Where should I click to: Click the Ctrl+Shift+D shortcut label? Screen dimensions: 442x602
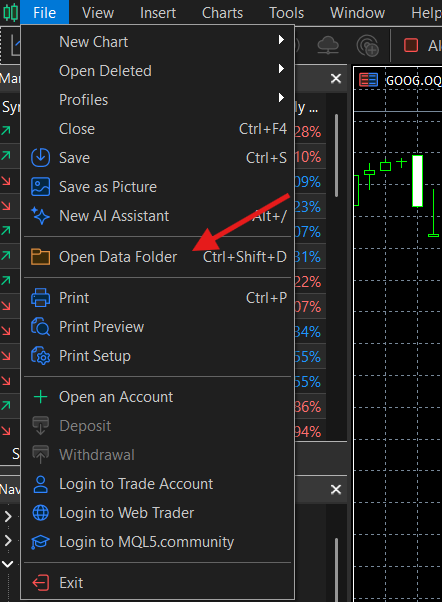tap(245, 257)
